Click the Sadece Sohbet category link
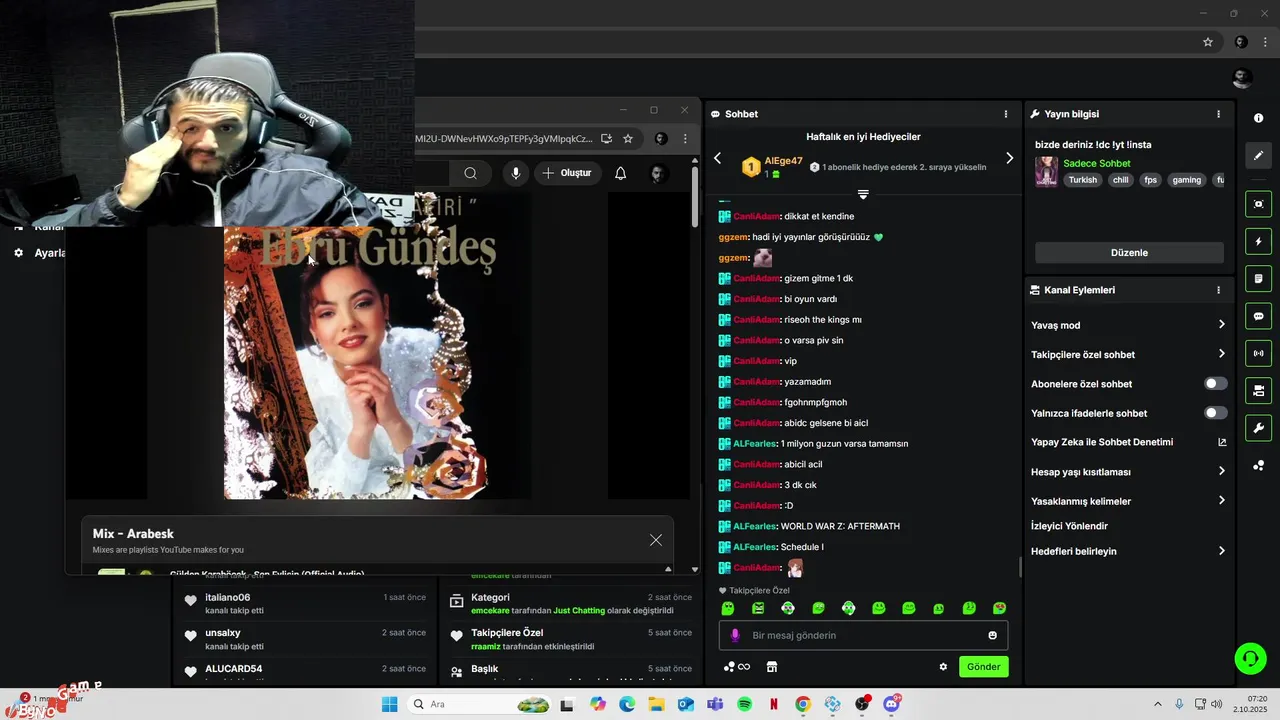The width and height of the screenshot is (1280, 720). (1097, 163)
